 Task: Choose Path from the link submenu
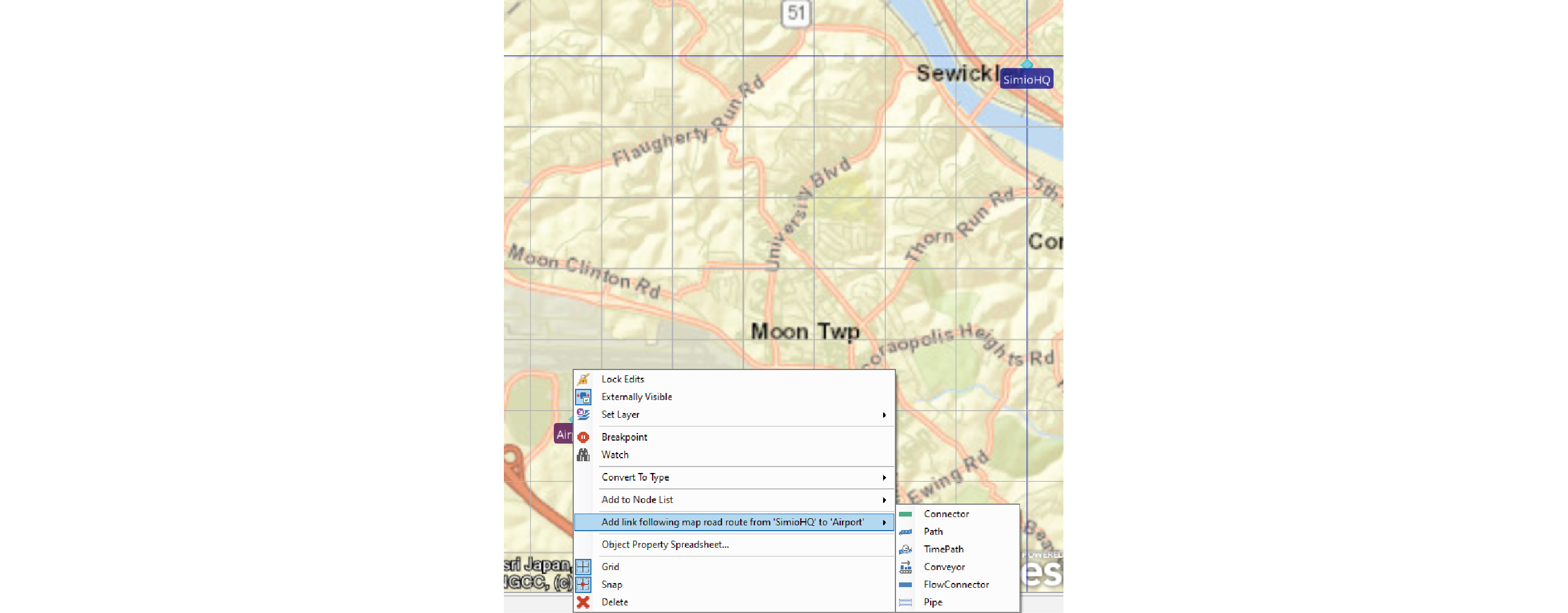(932, 531)
